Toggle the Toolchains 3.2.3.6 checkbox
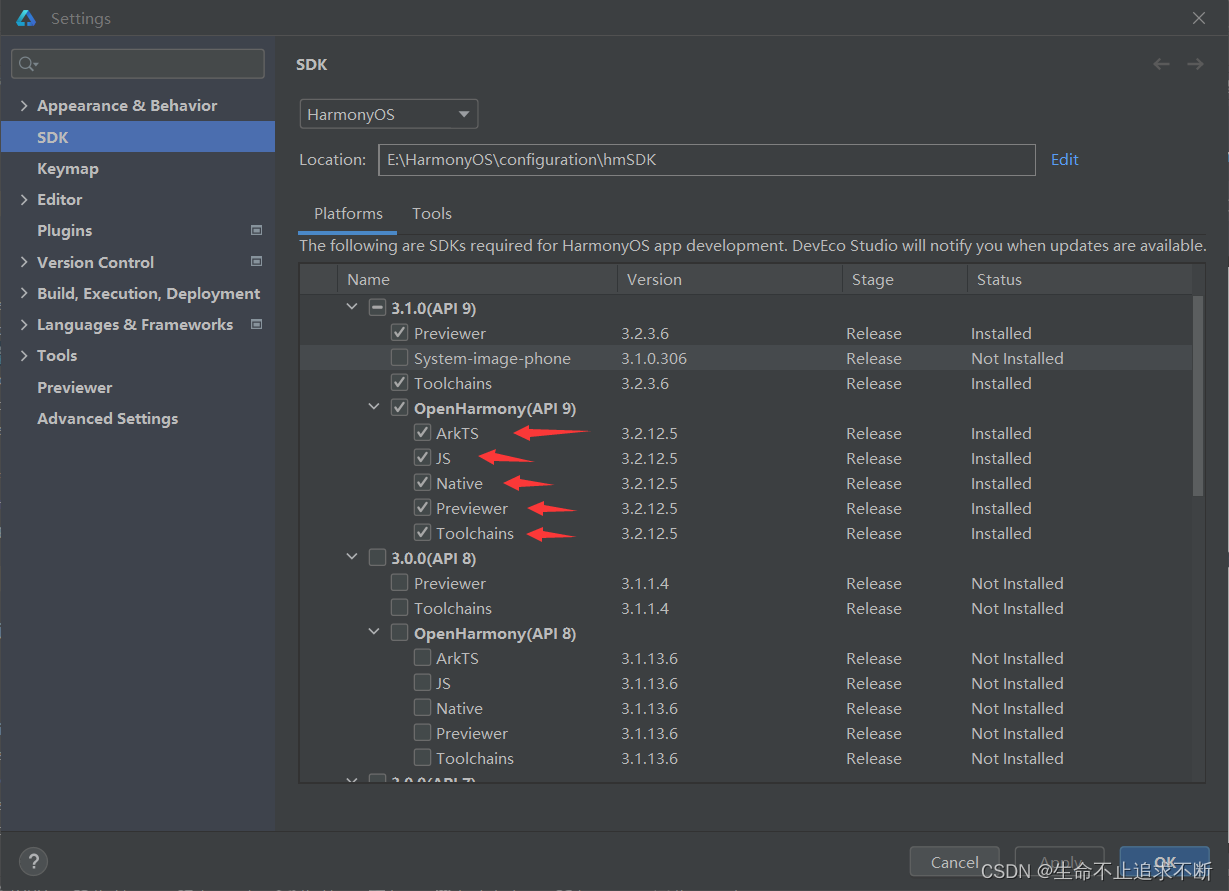Viewport: 1229px width, 891px height. pos(399,383)
